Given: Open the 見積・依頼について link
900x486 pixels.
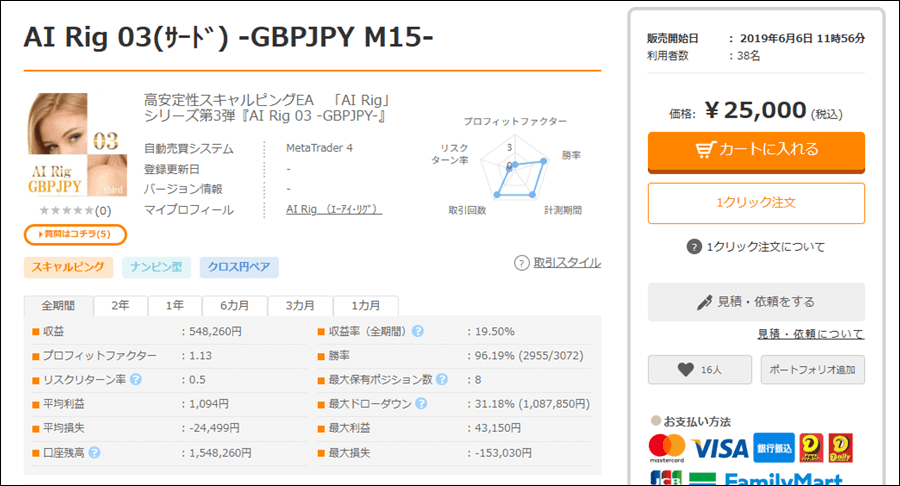Looking at the screenshot, I should [x=810, y=334].
